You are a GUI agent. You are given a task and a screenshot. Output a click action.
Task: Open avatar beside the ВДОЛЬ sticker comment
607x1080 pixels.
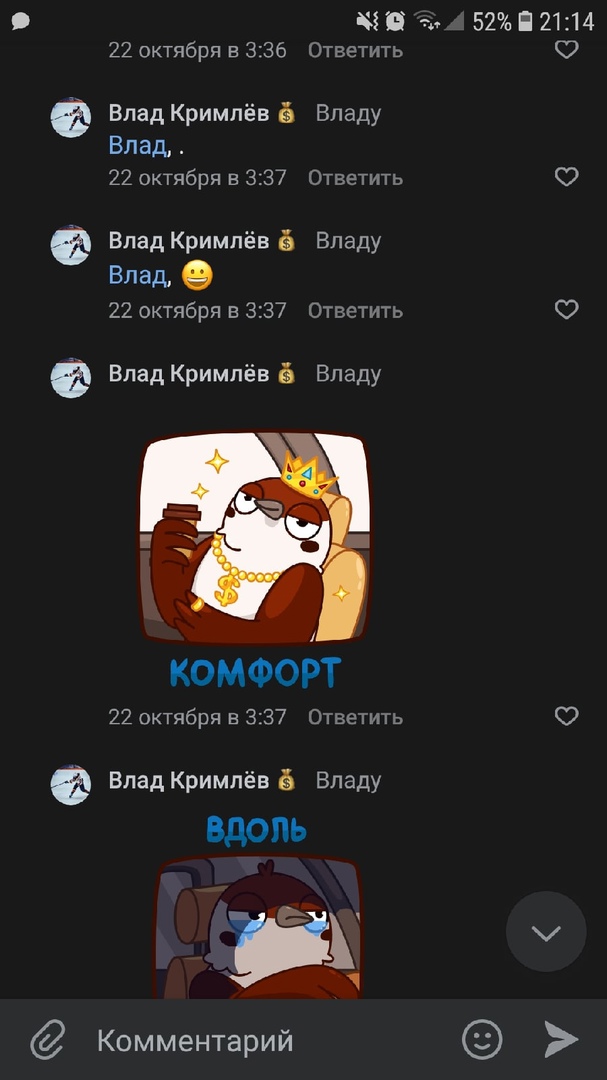coord(71,785)
